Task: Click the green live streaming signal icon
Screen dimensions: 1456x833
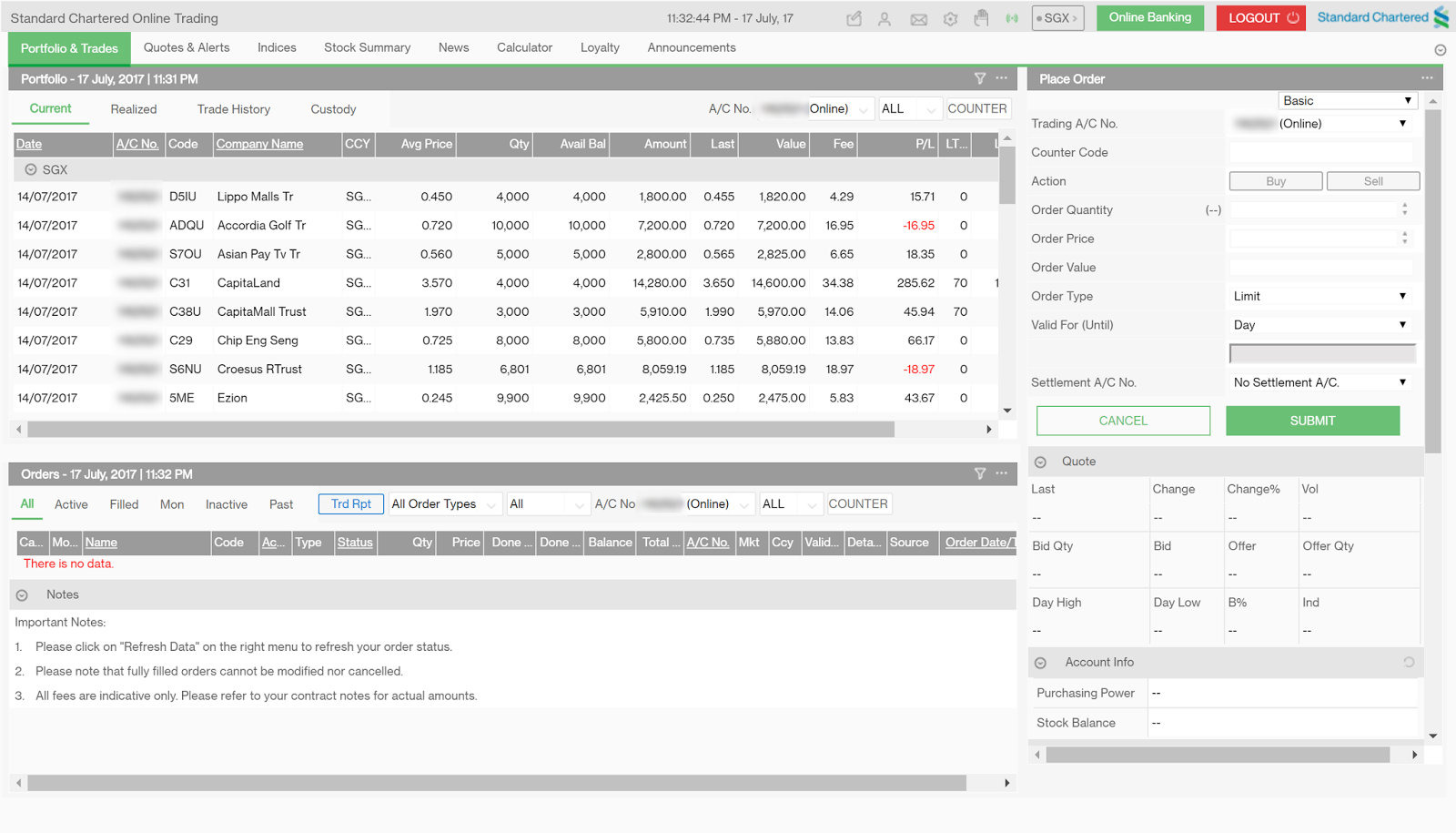Action: click(1012, 18)
